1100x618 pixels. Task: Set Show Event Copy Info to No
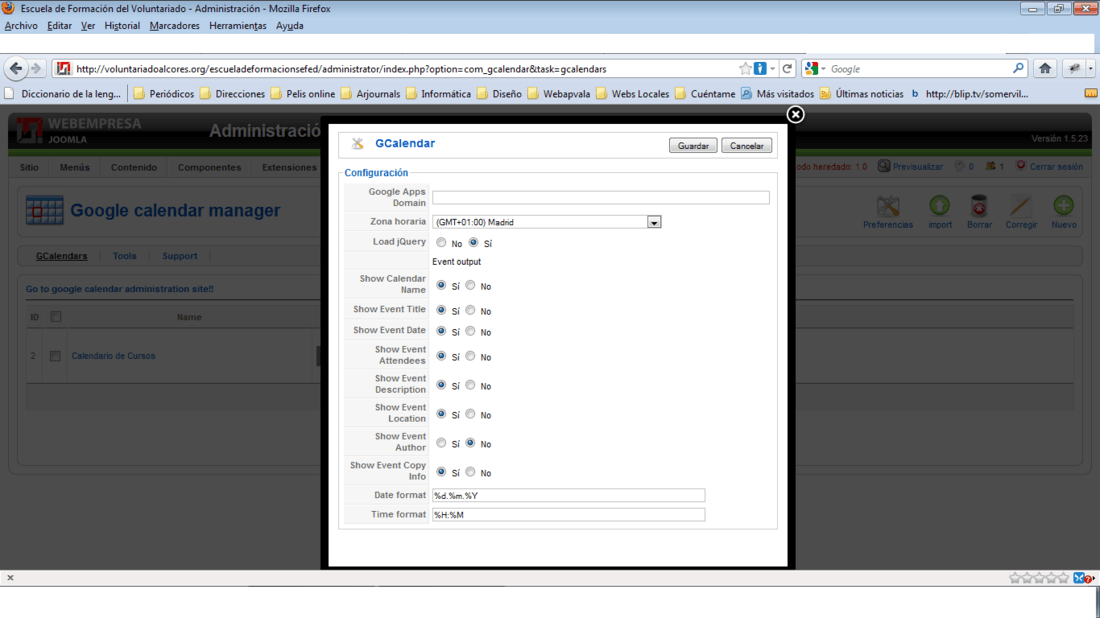click(x=470, y=472)
